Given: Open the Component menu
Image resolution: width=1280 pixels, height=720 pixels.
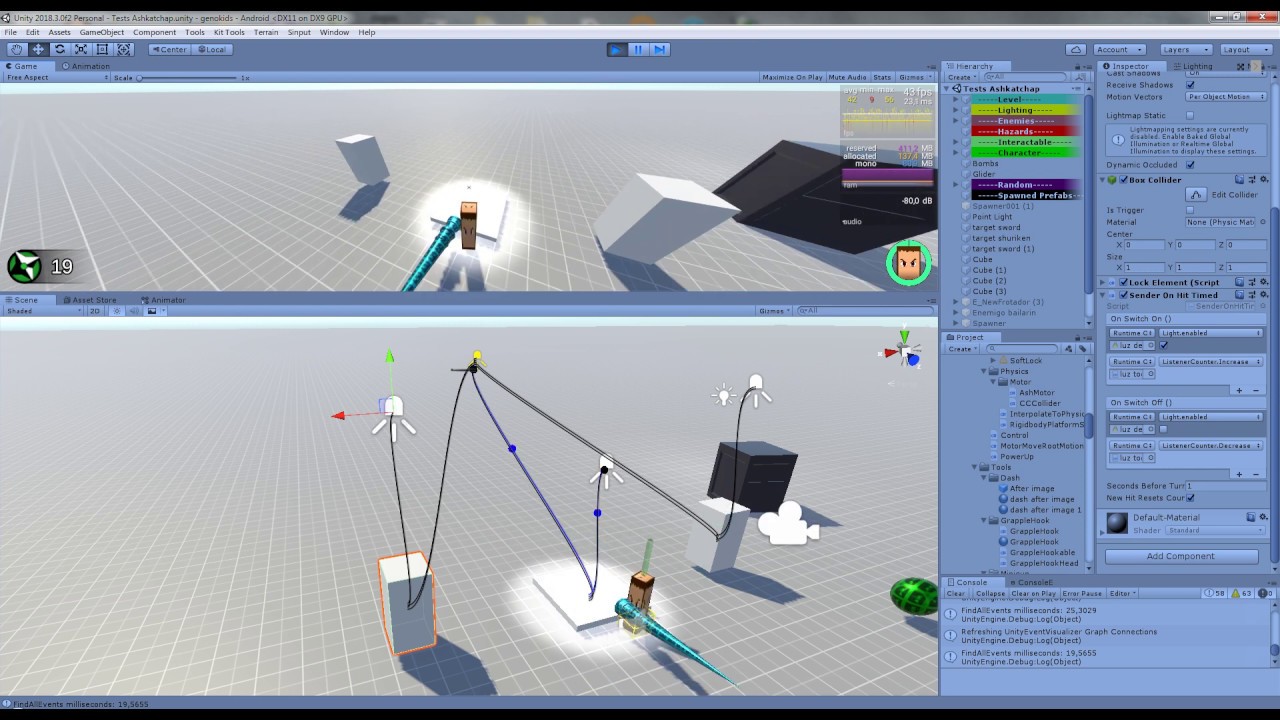Looking at the screenshot, I should (x=154, y=32).
